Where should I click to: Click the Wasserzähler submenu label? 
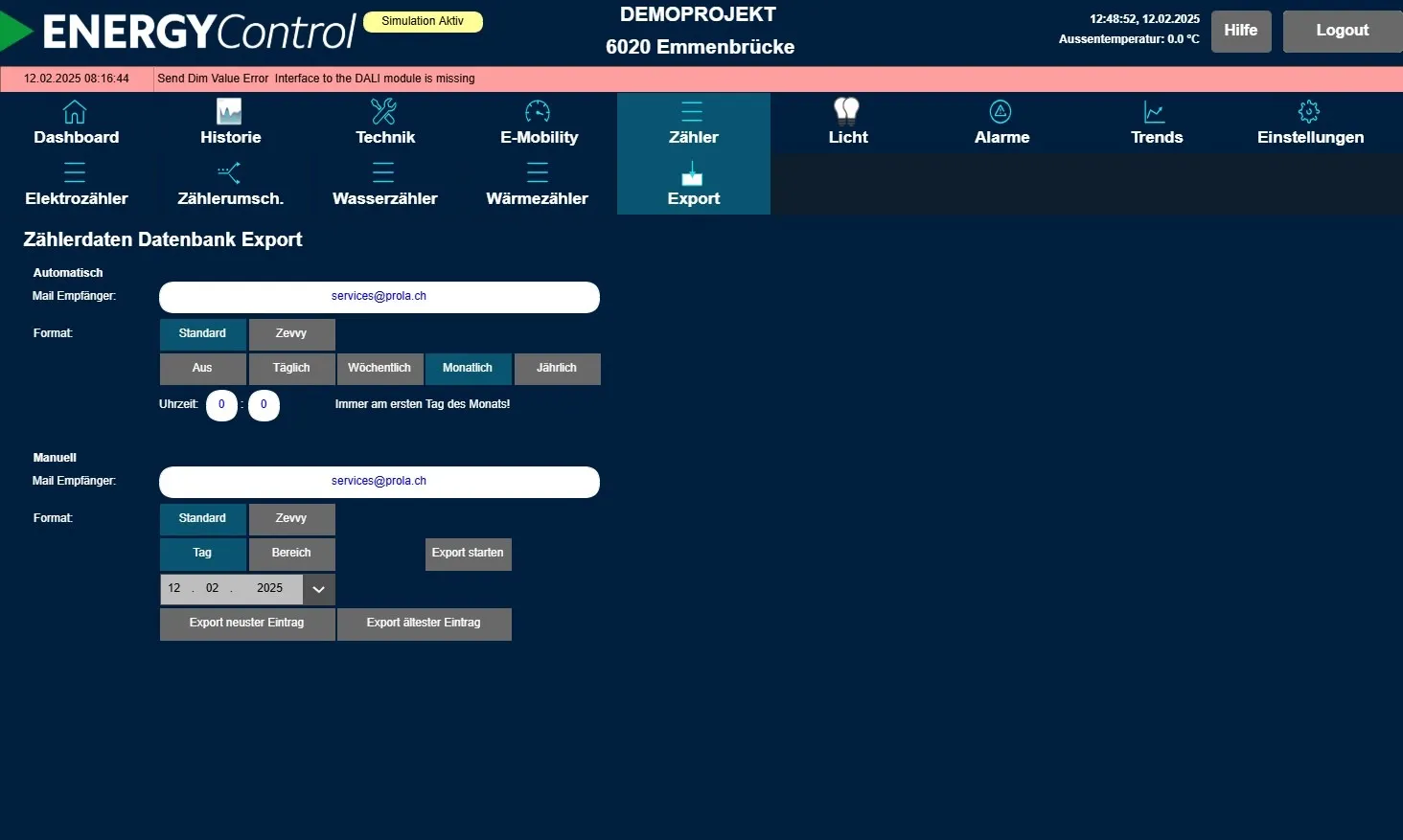click(x=385, y=198)
